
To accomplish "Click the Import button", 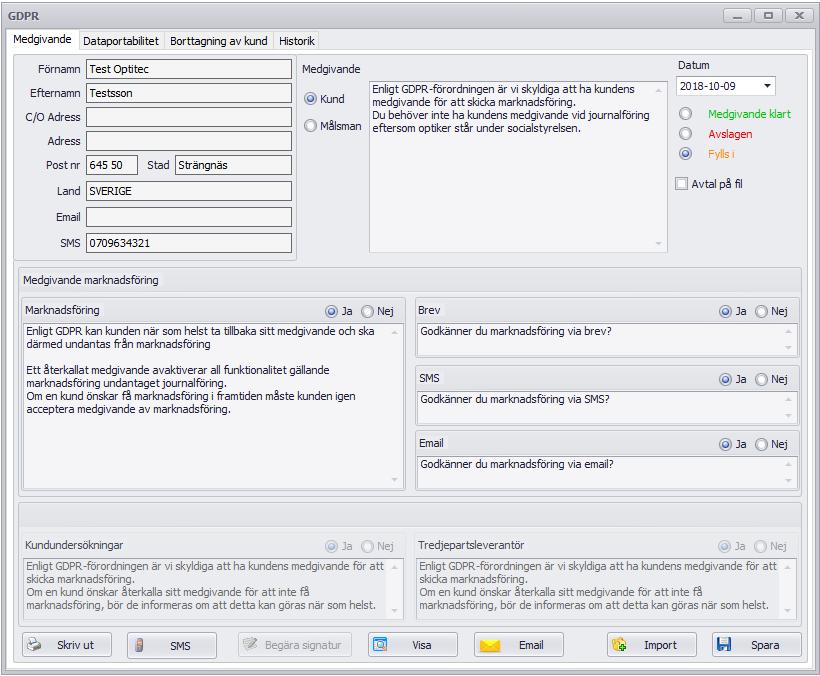I will pyautogui.click(x=652, y=645).
